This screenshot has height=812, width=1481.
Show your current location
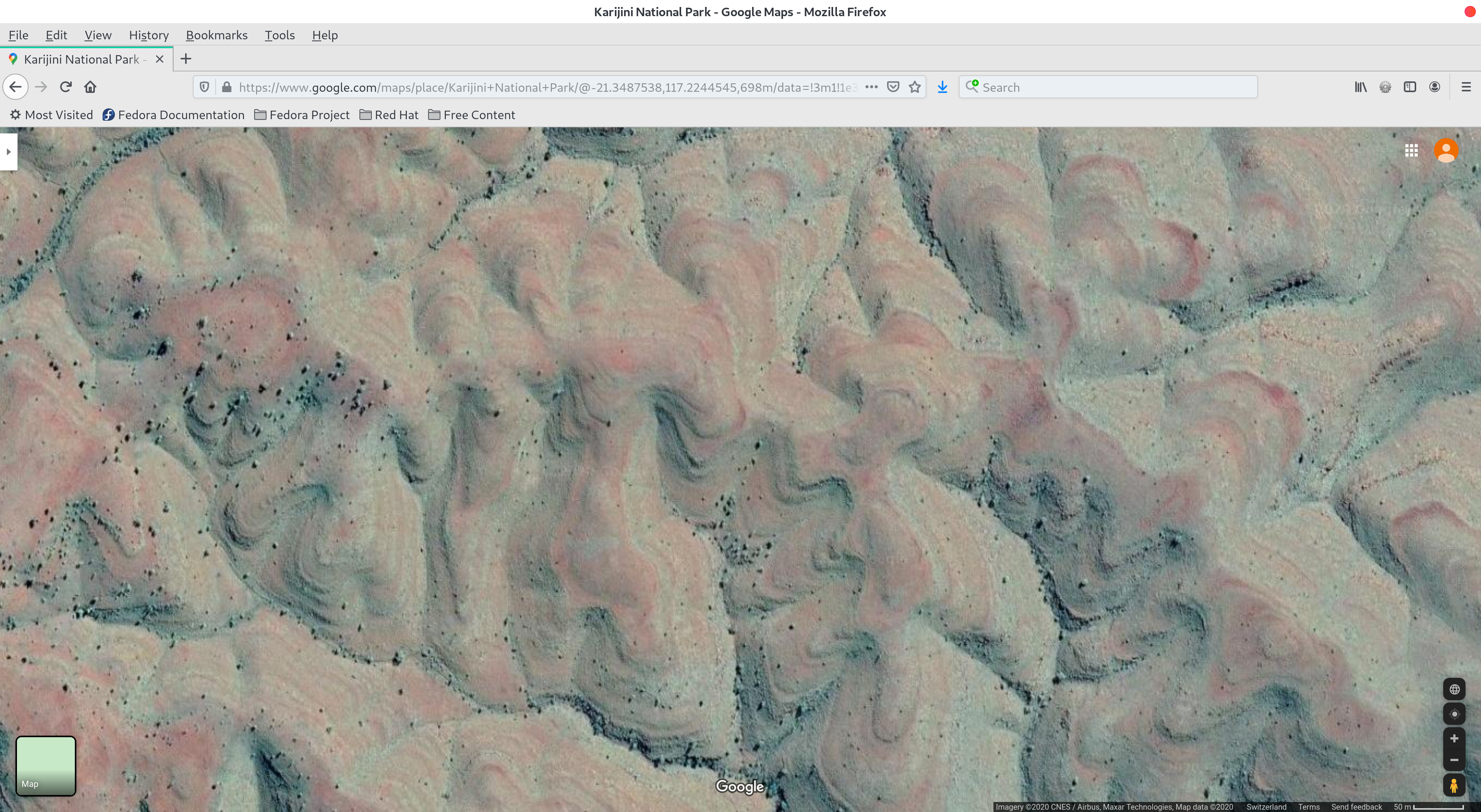pyautogui.click(x=1454, y=714)
